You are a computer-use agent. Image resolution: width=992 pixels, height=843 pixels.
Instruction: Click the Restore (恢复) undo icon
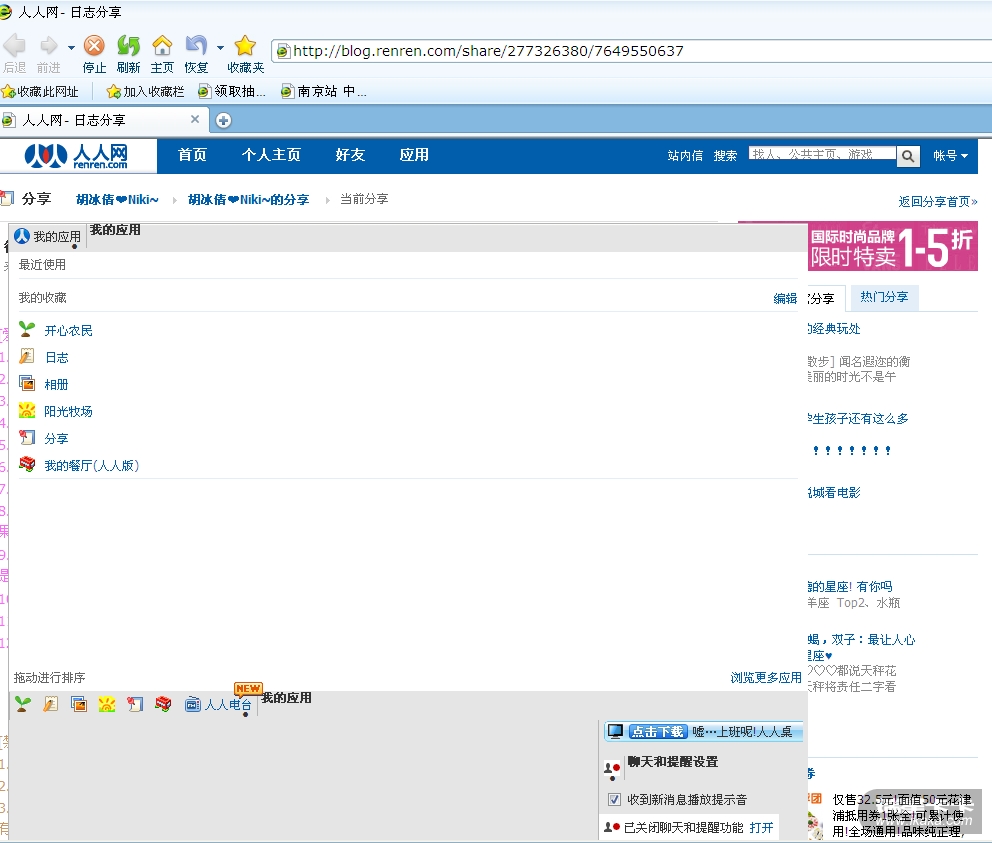(196, 46)
